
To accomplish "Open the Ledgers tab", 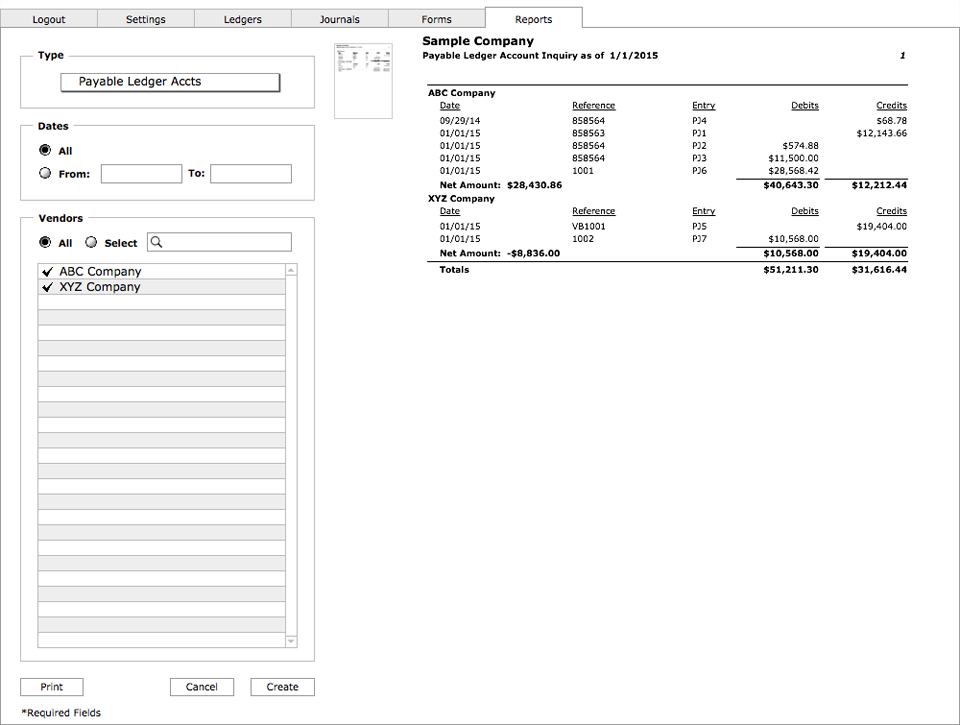I will [242, 19].
